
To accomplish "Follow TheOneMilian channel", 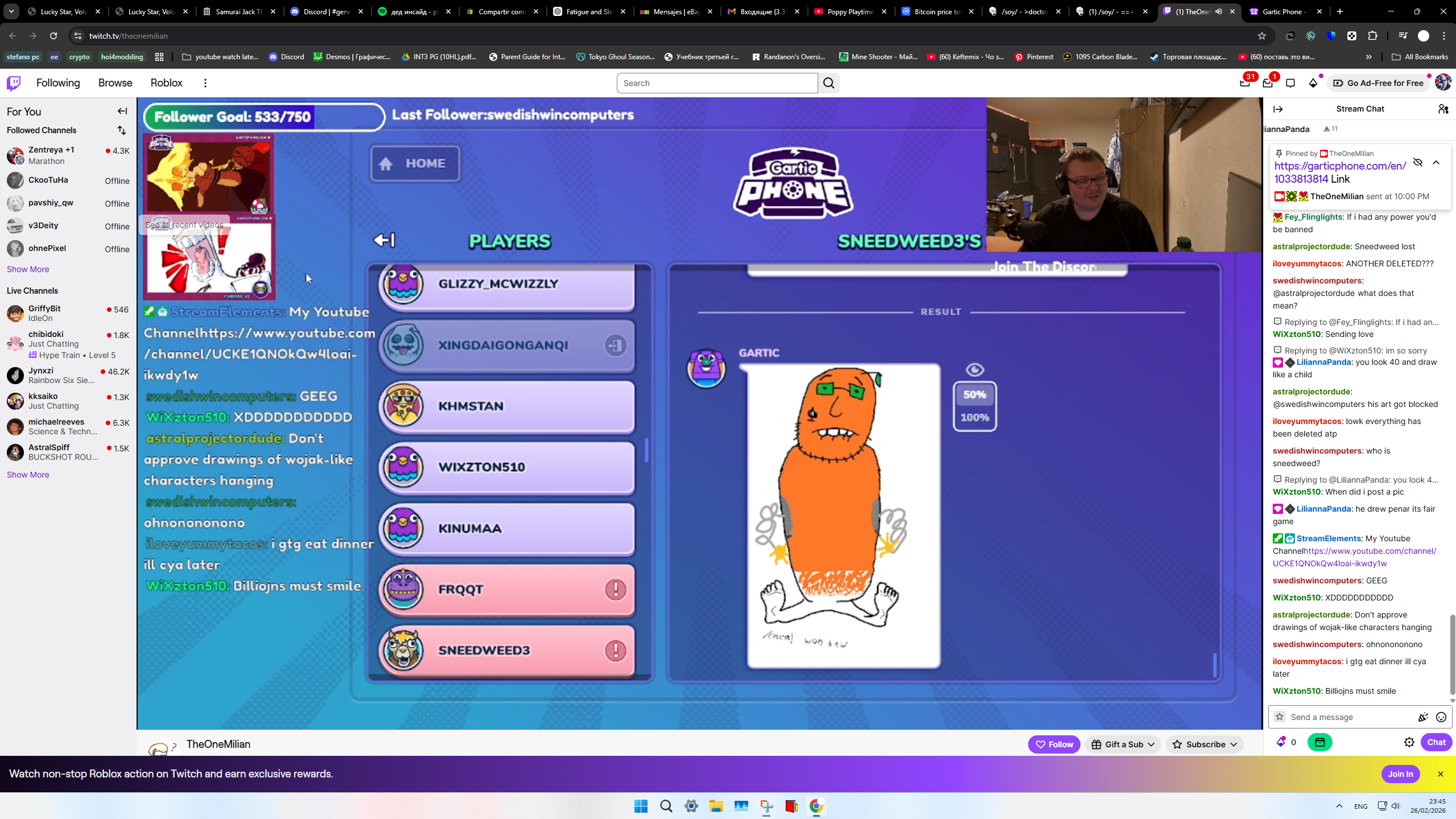I will point(1054,744).
